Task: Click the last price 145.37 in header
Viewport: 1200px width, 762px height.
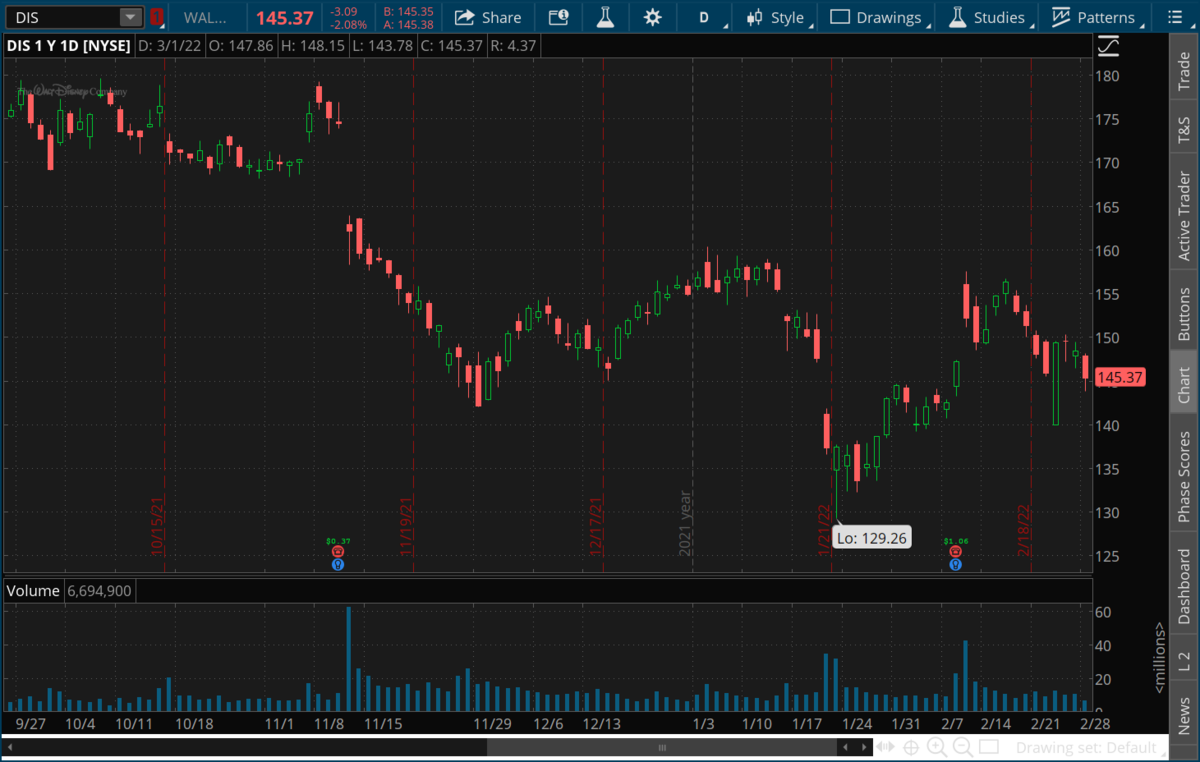Action: (x=285, y=17)
